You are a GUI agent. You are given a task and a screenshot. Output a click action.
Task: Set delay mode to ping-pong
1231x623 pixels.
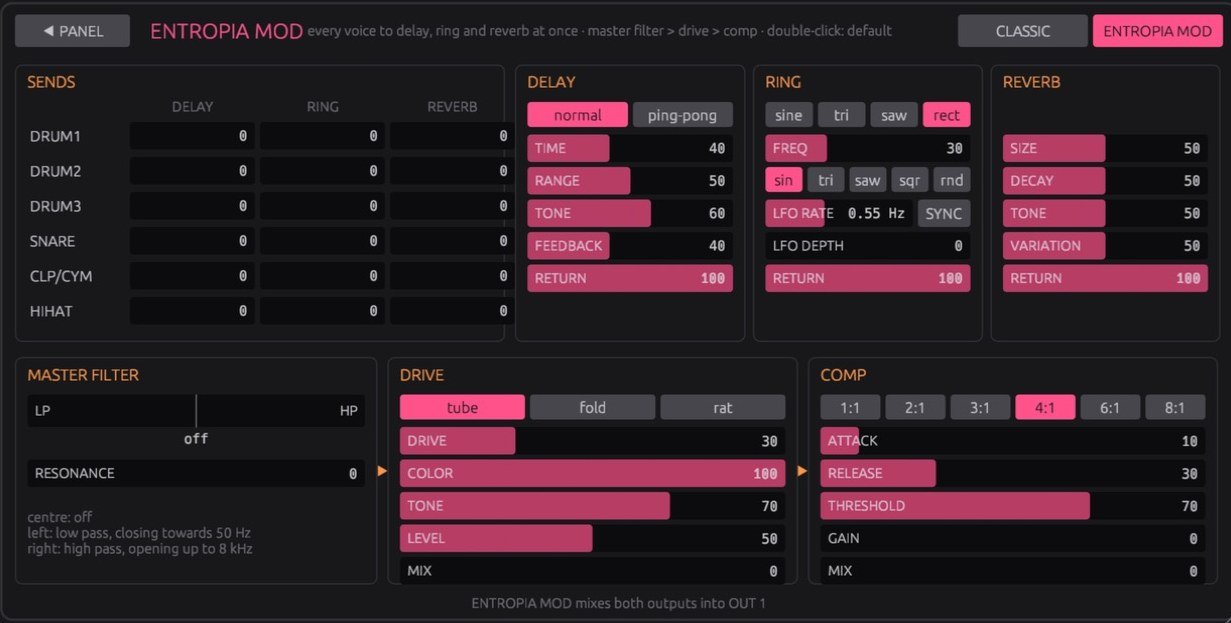pos(683,115)
